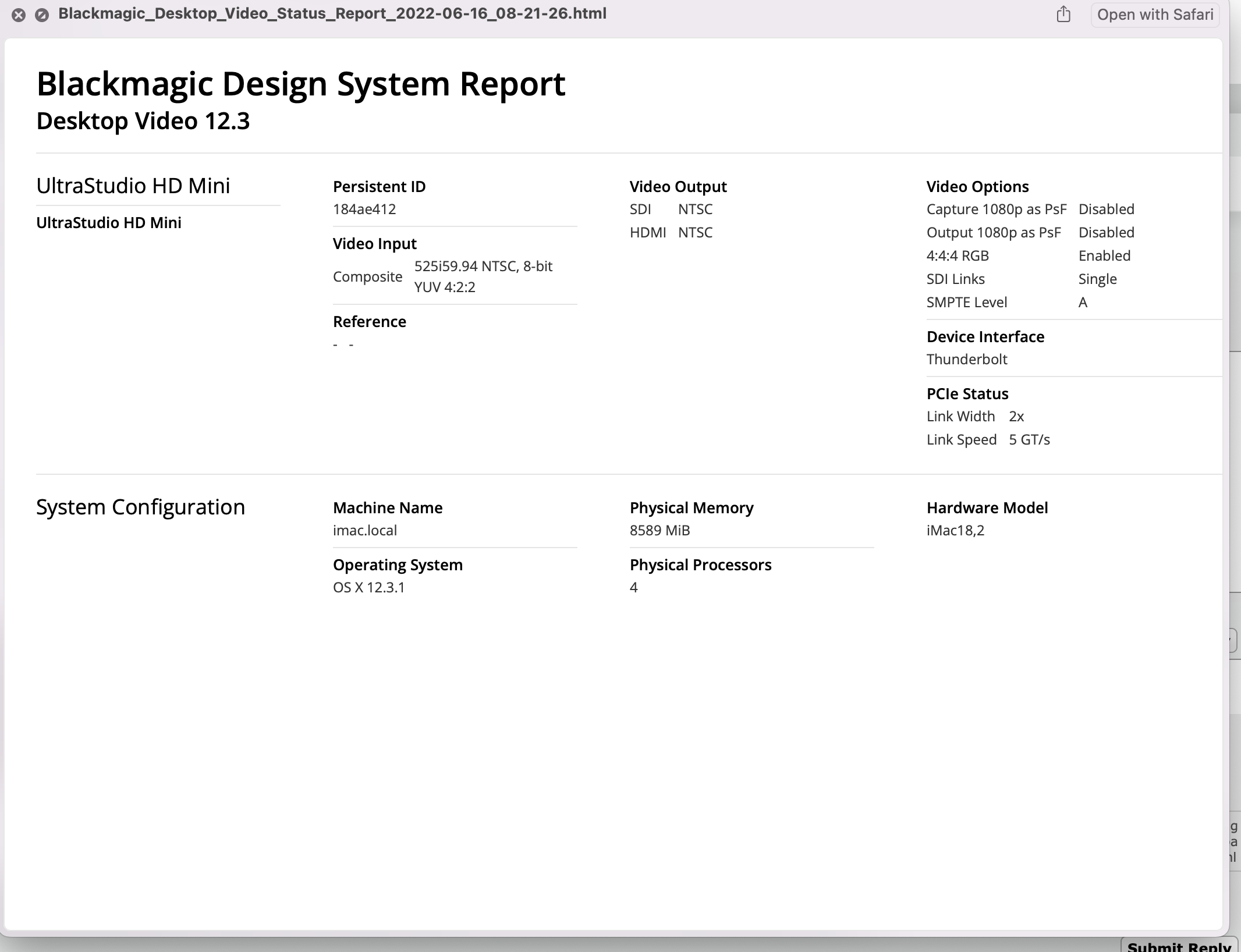Click the Video Output heading
This screenshot has height=952, width=1241.
[x=678, y=187]
